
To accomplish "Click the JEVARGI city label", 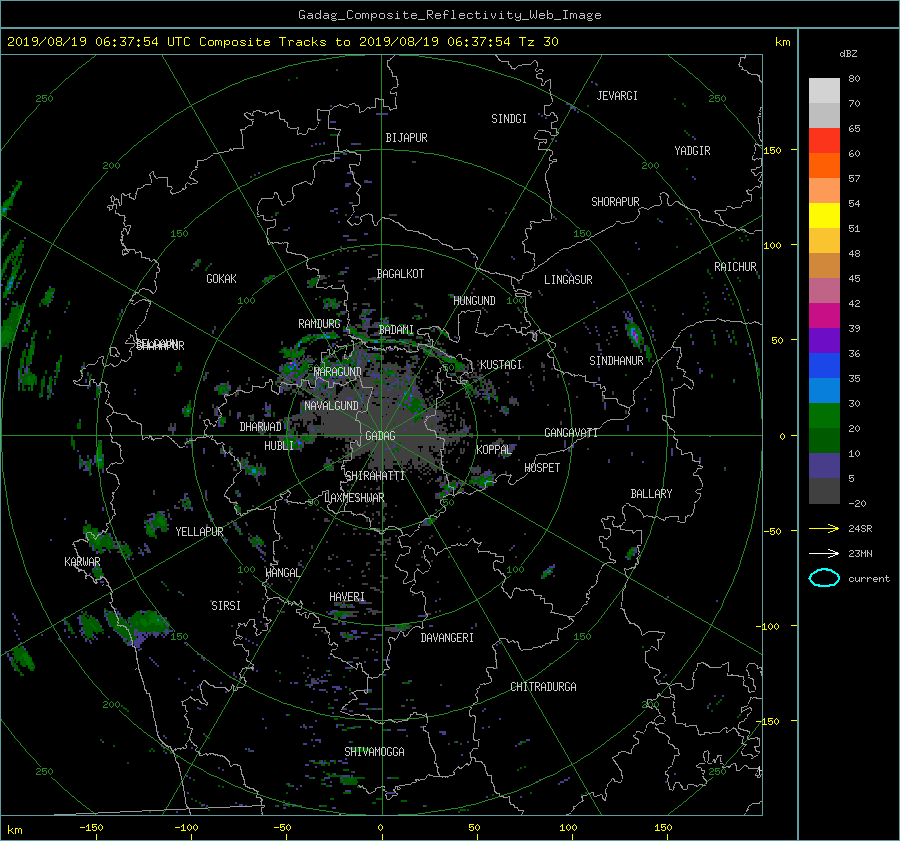I will (617, 96).
